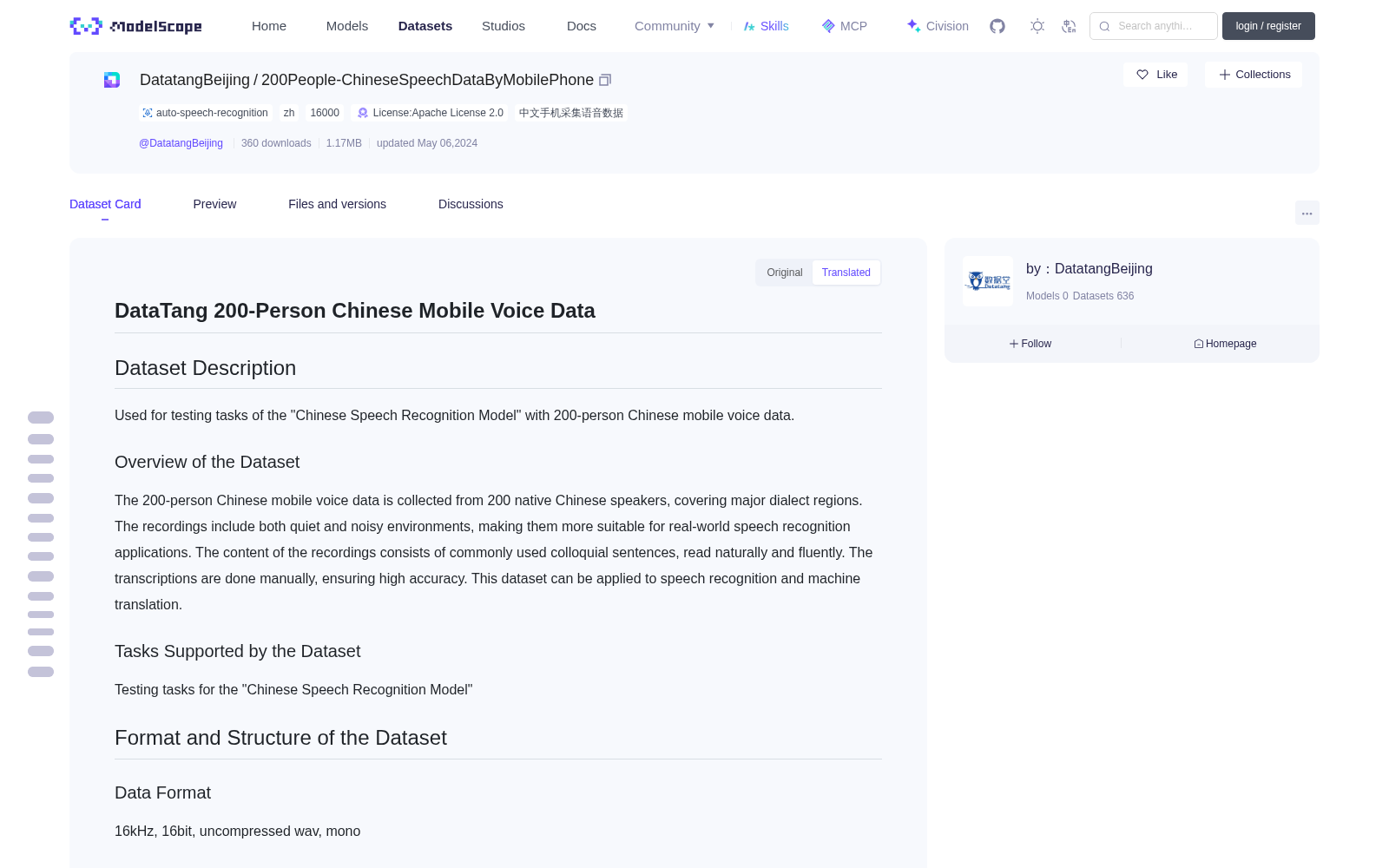
Task: Open the Datasets section
Action: [x=425, y=26]
